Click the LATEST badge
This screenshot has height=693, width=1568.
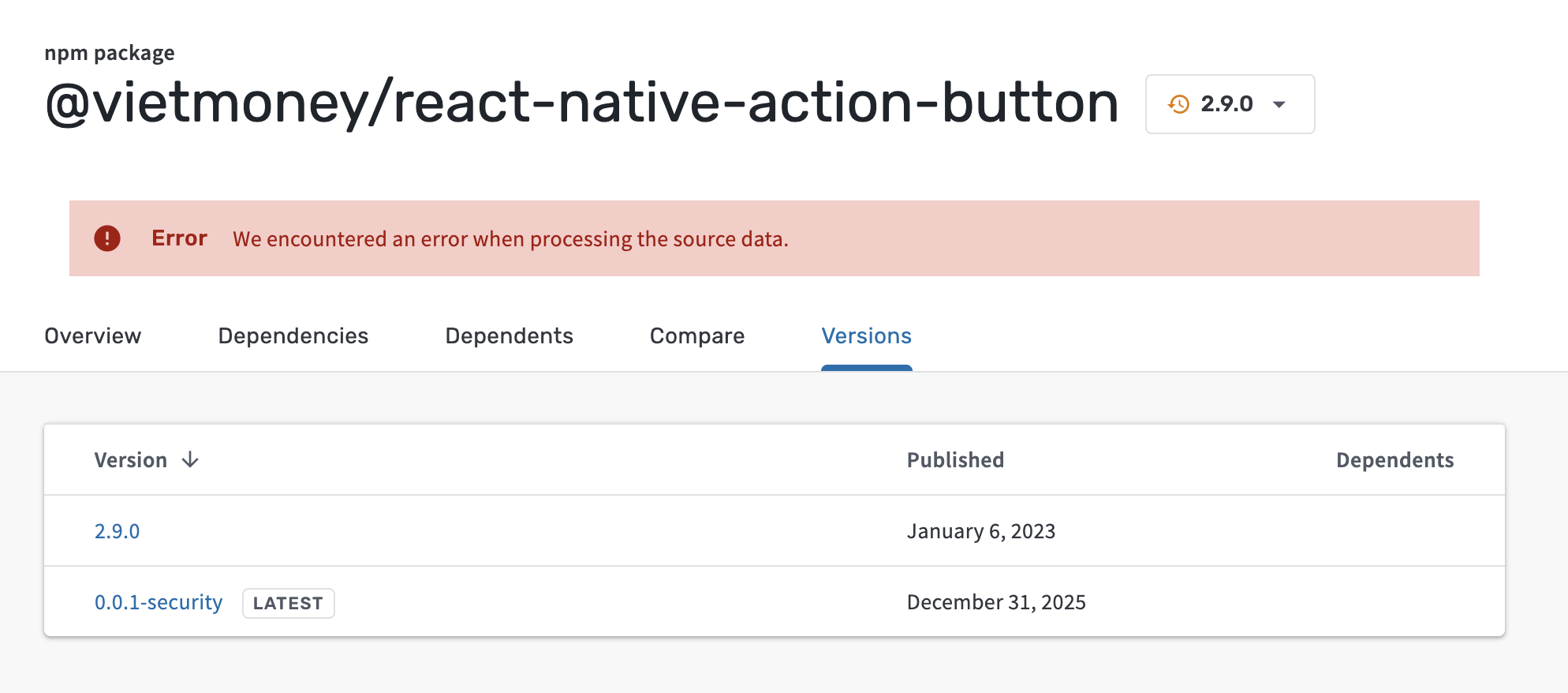(288, 603)
